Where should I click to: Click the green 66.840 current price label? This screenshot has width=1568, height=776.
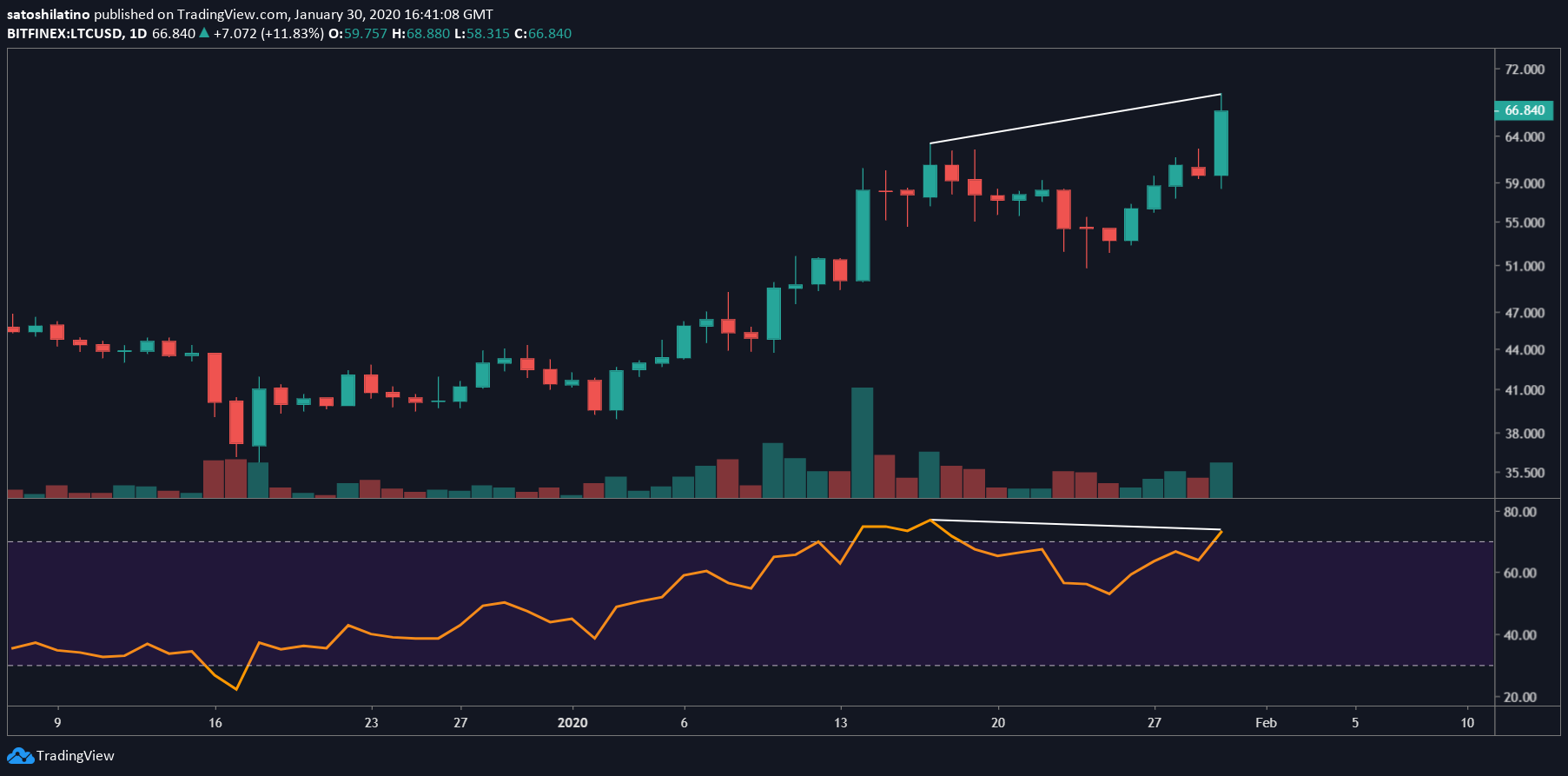click(x=1524, y=110)
